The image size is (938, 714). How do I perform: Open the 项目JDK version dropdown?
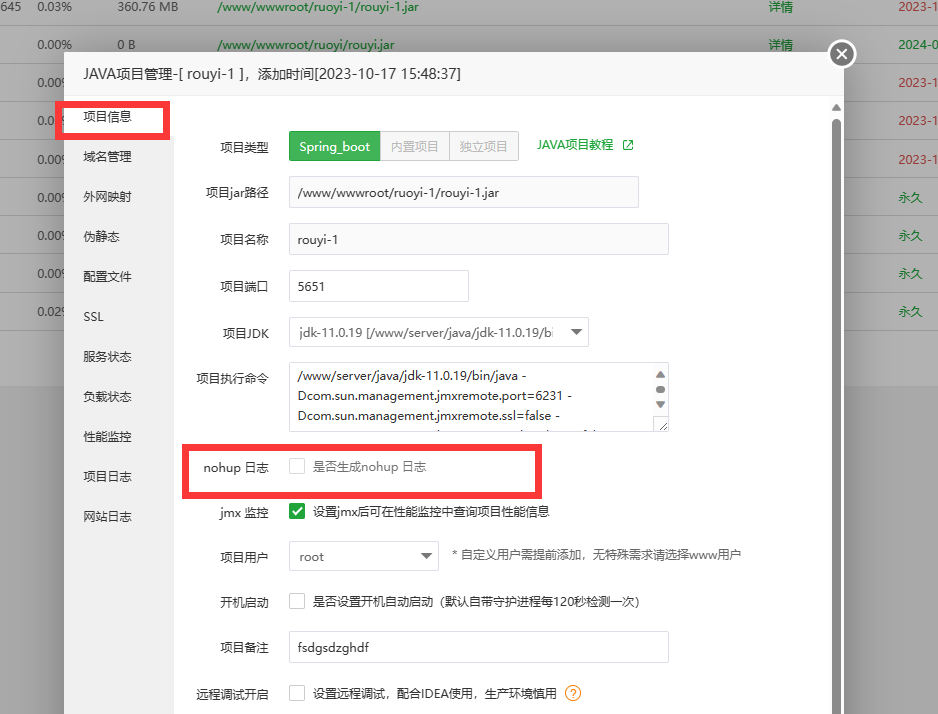pos(438,332)
